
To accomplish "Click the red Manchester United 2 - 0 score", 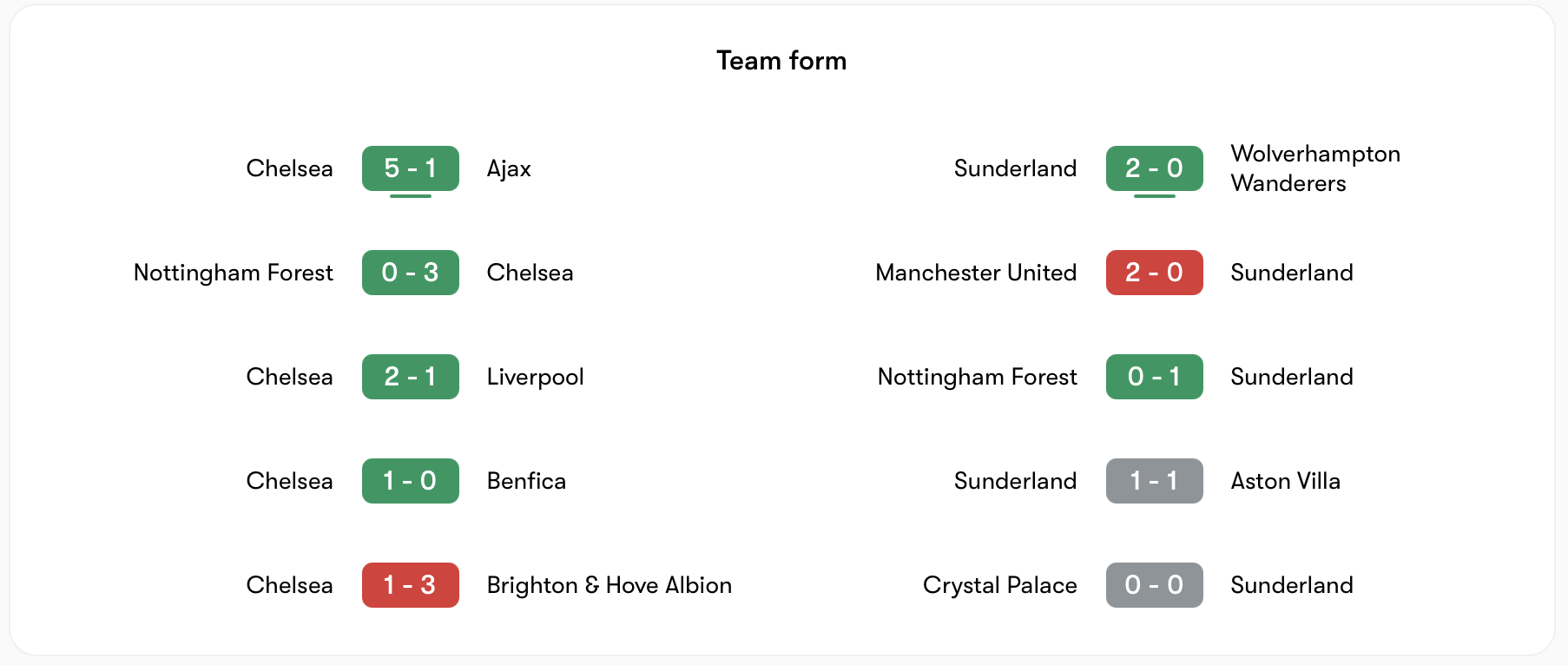I will (1154, 273).
